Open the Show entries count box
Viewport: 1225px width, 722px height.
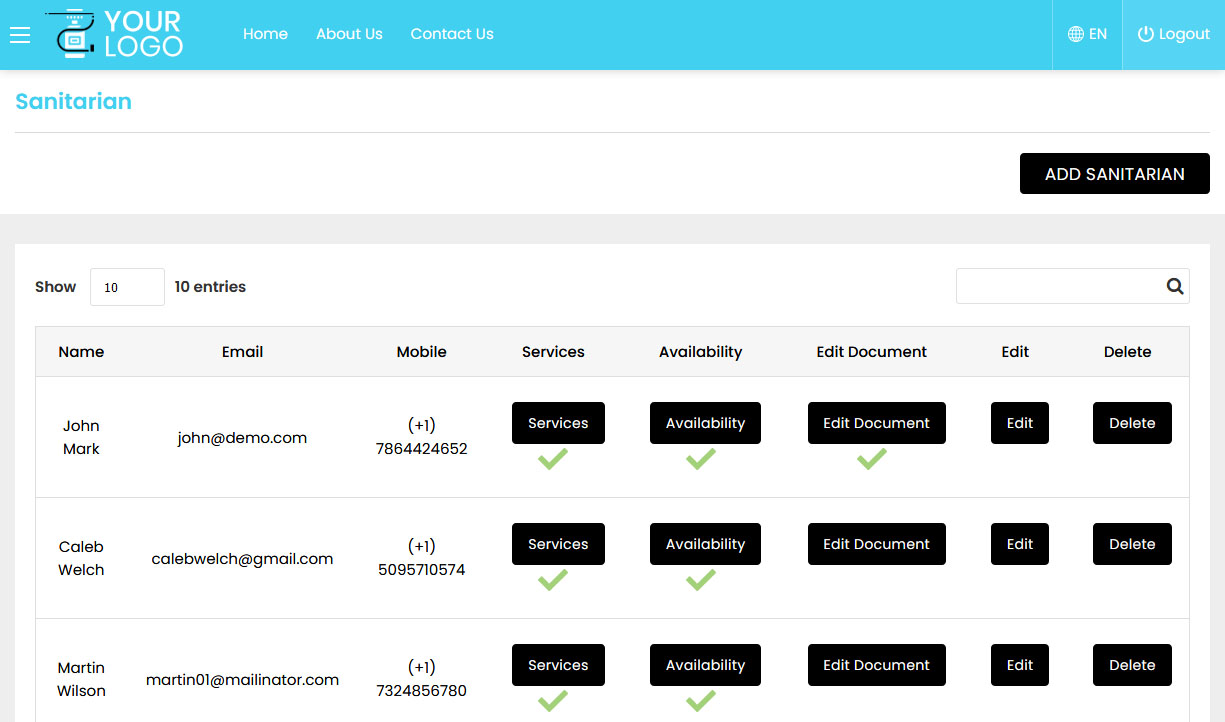pyautogui.click(x=127, y=287)
